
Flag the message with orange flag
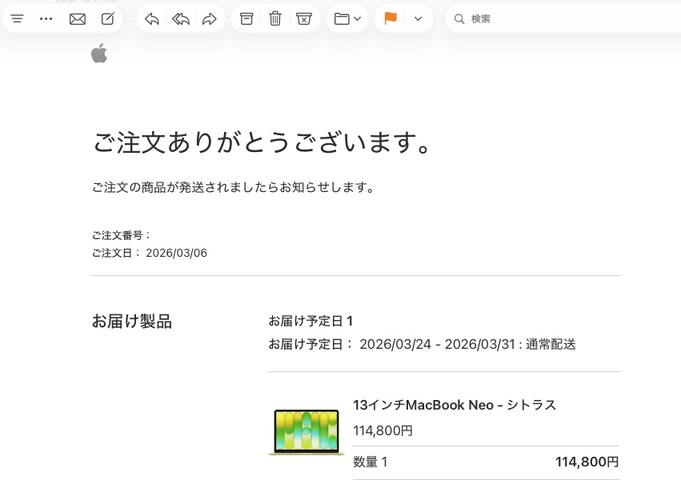pos(390,19)
